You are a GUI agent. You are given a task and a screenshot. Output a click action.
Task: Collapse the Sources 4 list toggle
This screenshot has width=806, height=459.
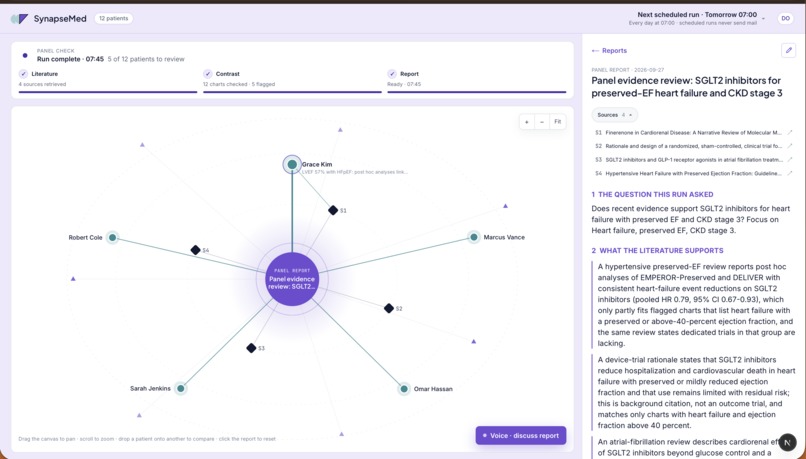(x=614, y=115)
